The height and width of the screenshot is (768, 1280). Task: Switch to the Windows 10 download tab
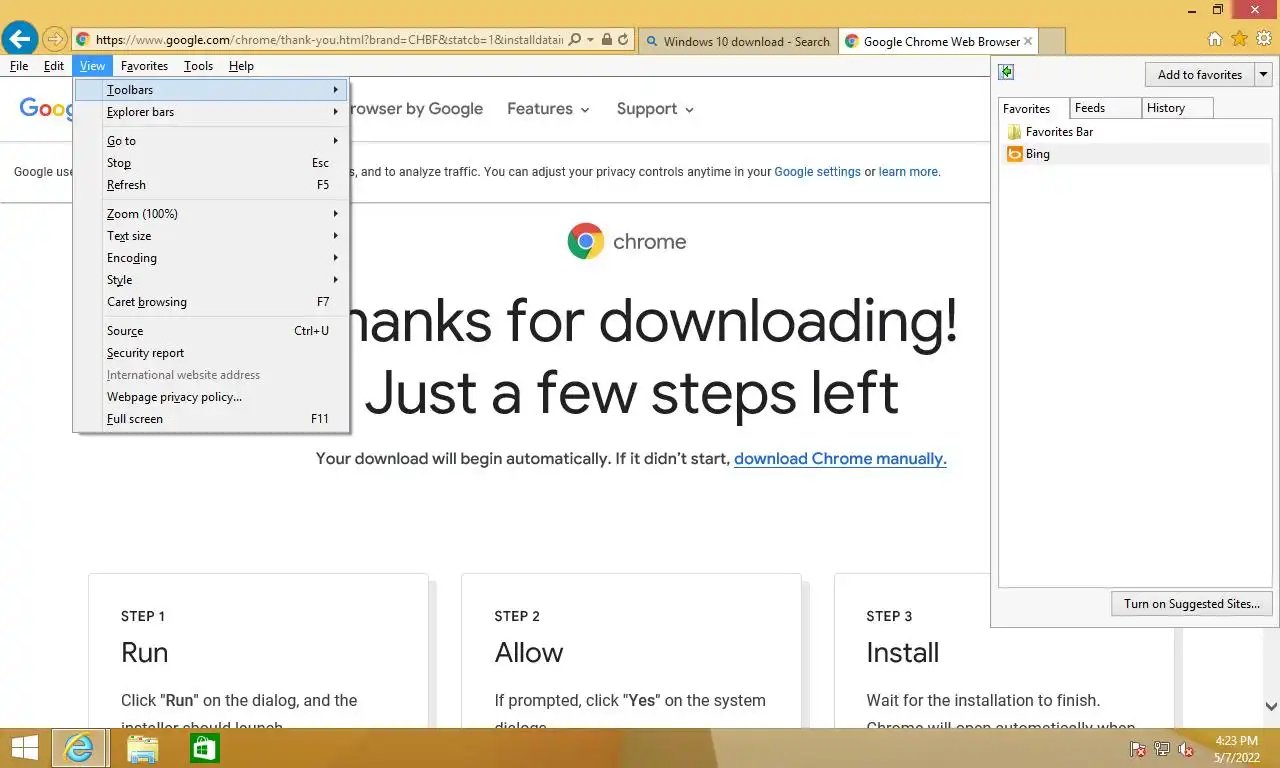pyautogui.click(x=738, y=41)
